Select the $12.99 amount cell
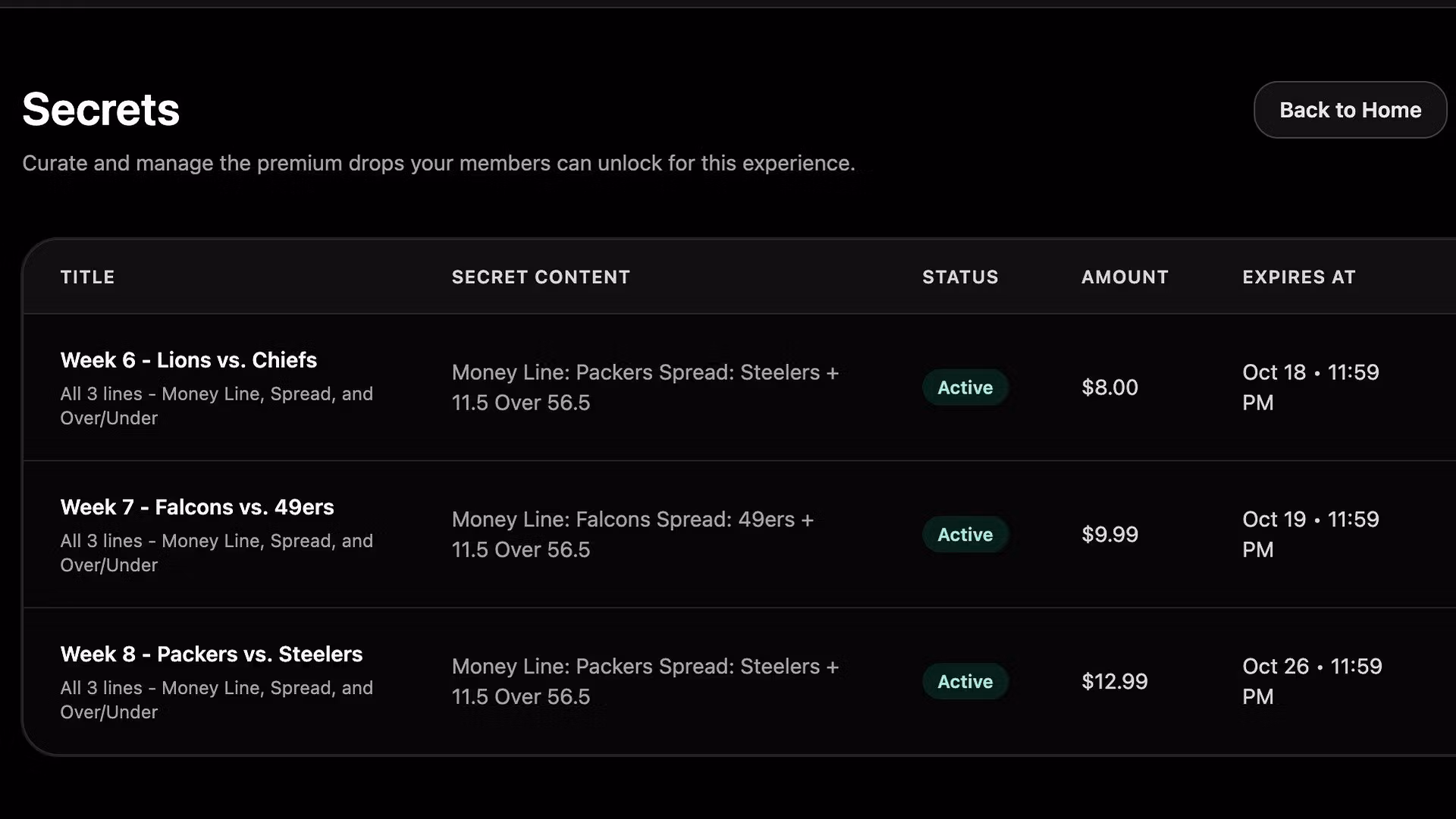This screenshot has height=819, width=1456. (1114, 682)
